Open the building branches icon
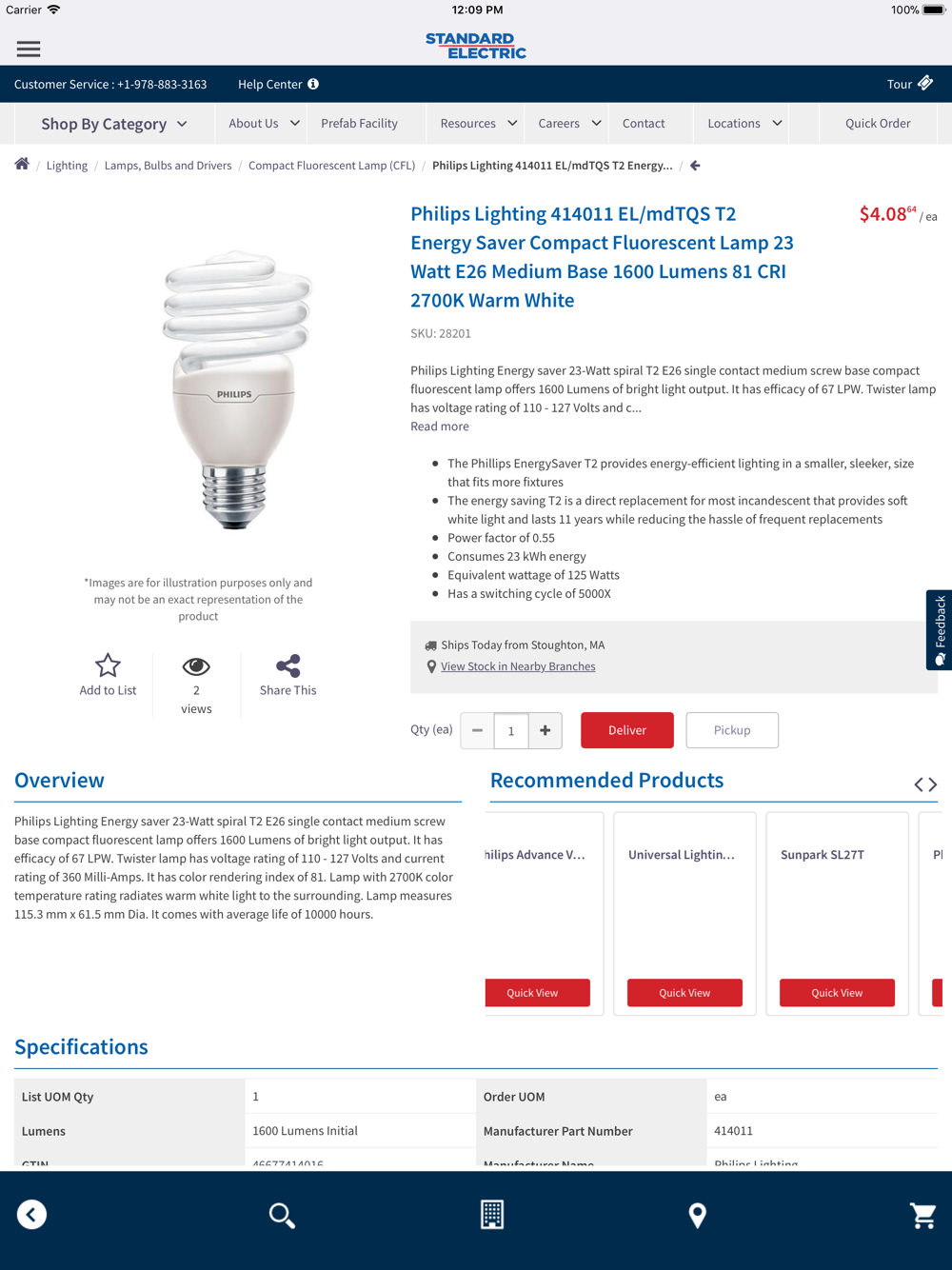Image resolution: width=952 pixels, height=1270 pixels. 492,1215
